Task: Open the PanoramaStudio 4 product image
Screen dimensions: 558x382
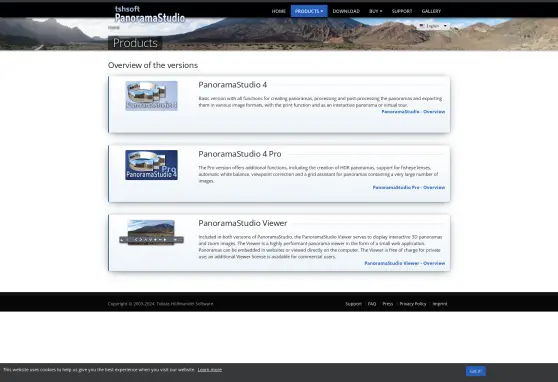Action: click(151, 96)
